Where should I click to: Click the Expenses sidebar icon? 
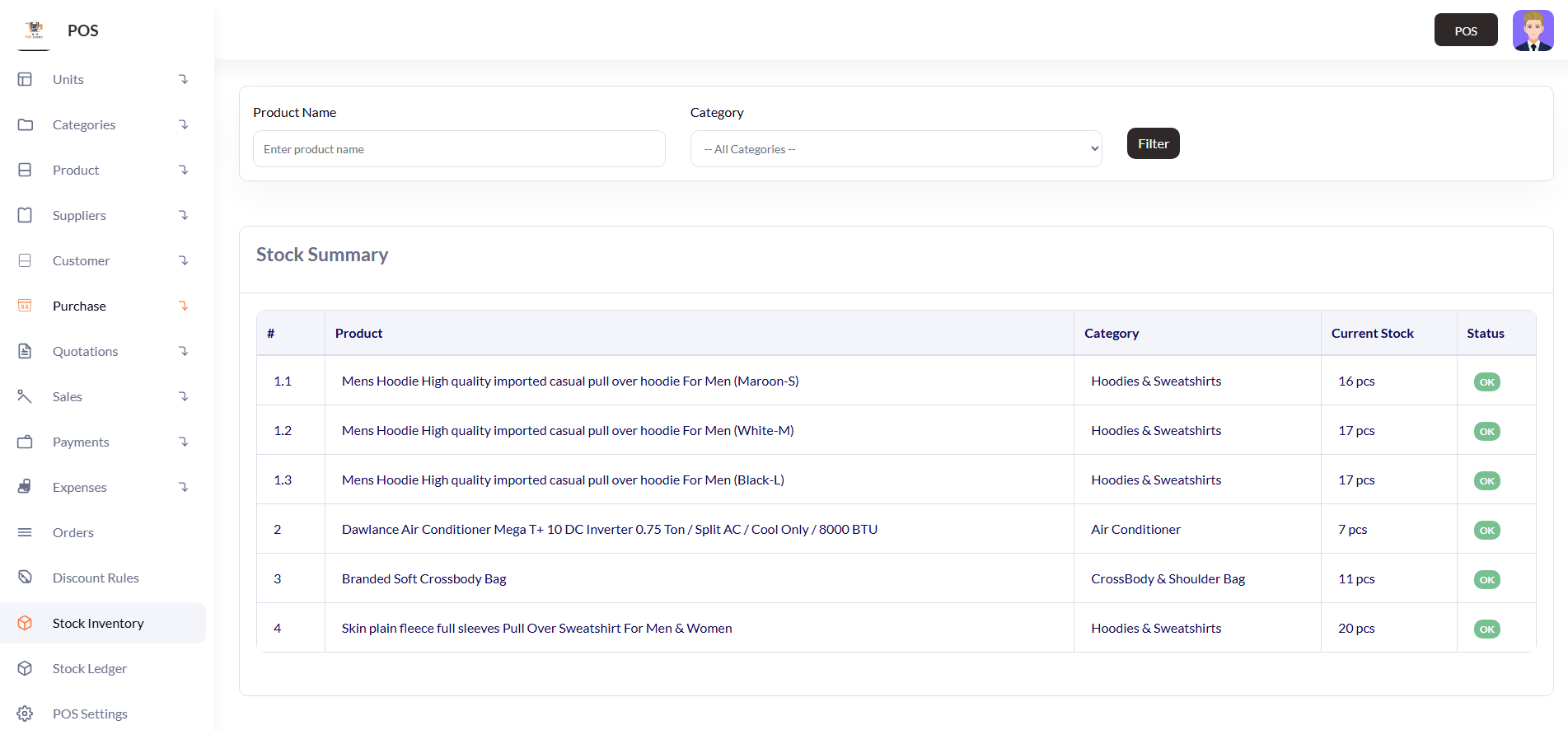pyautogui.click(x=25, y=487)
